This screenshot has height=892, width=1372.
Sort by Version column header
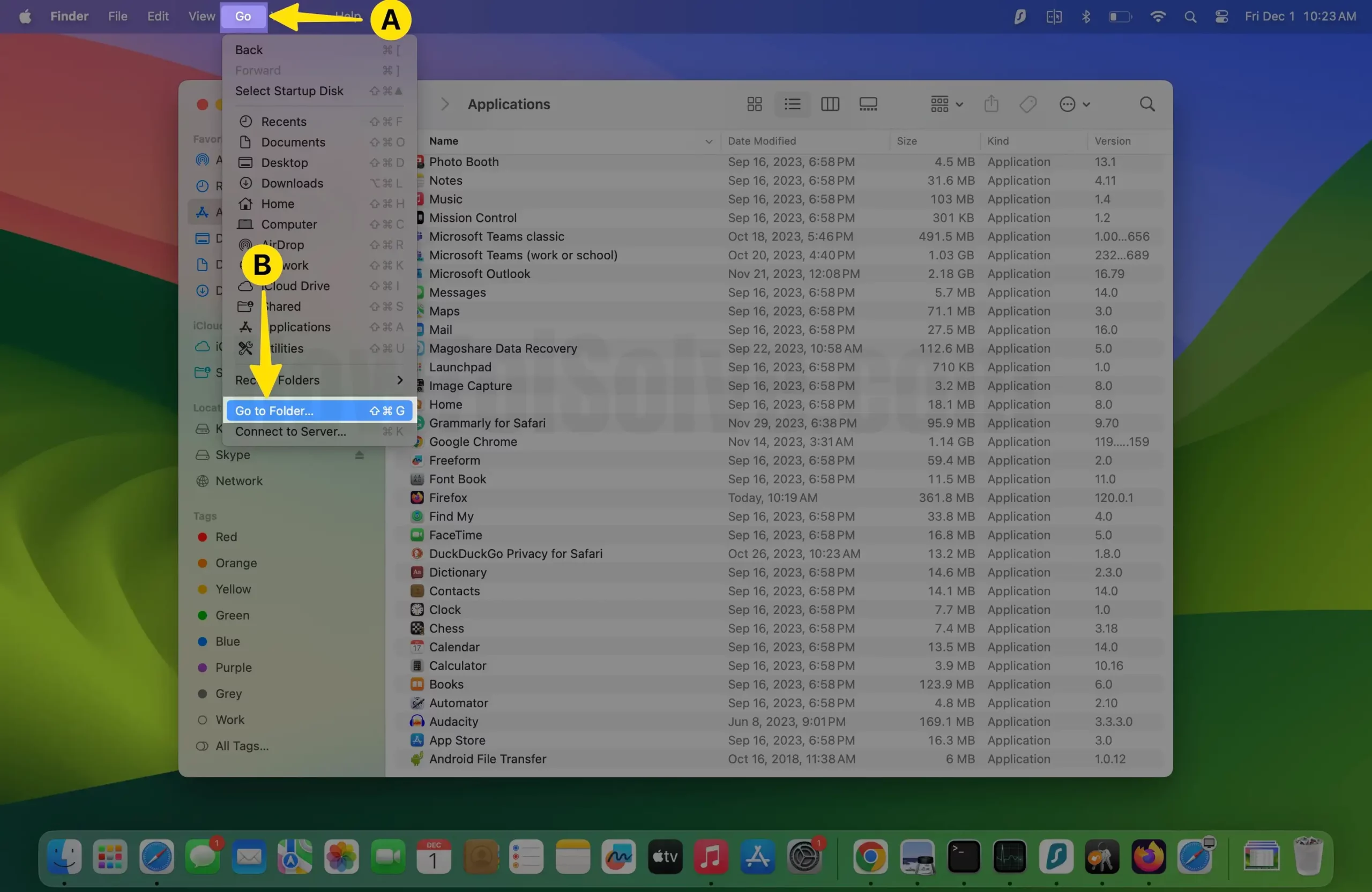(1112, 140)
